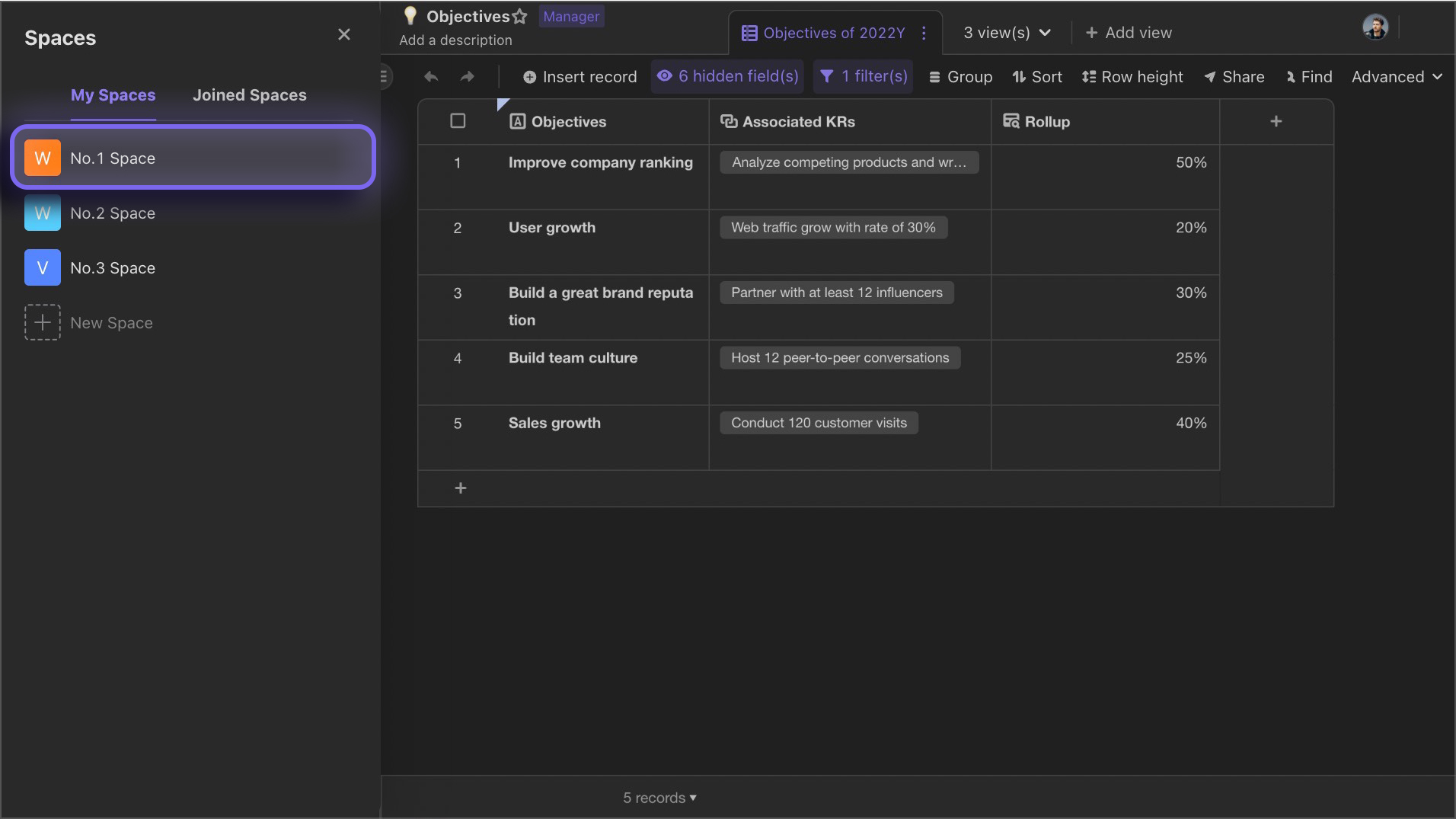This screenshot has width=1456, height=819.
Task: Click the dashed plus icon for New Space
Action: tap(43, 322)
